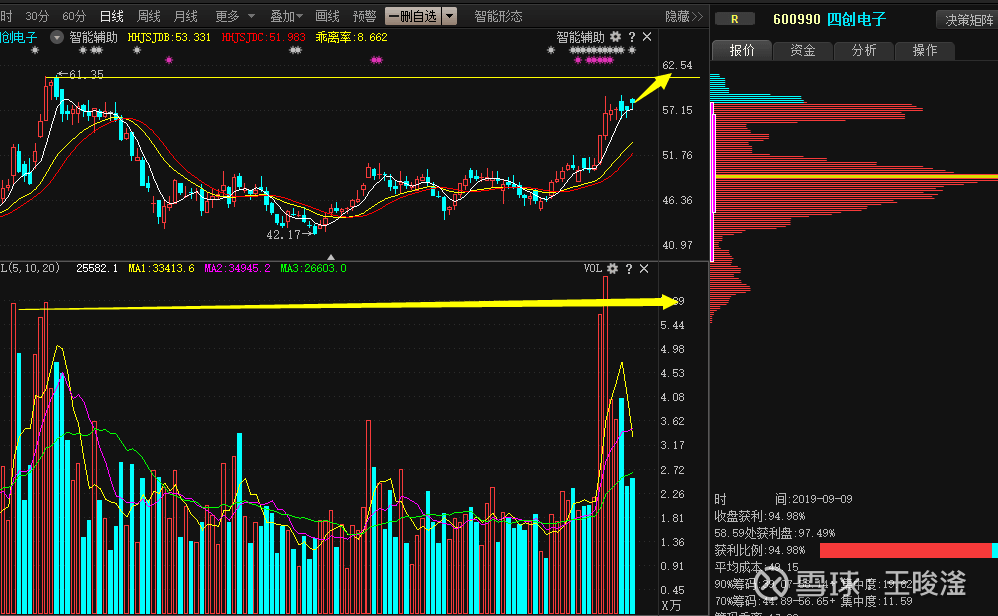The width and height of the screenshot is (998, 616).
Task: Close the VOL indicator panel
Action: [x=644, y=269]
